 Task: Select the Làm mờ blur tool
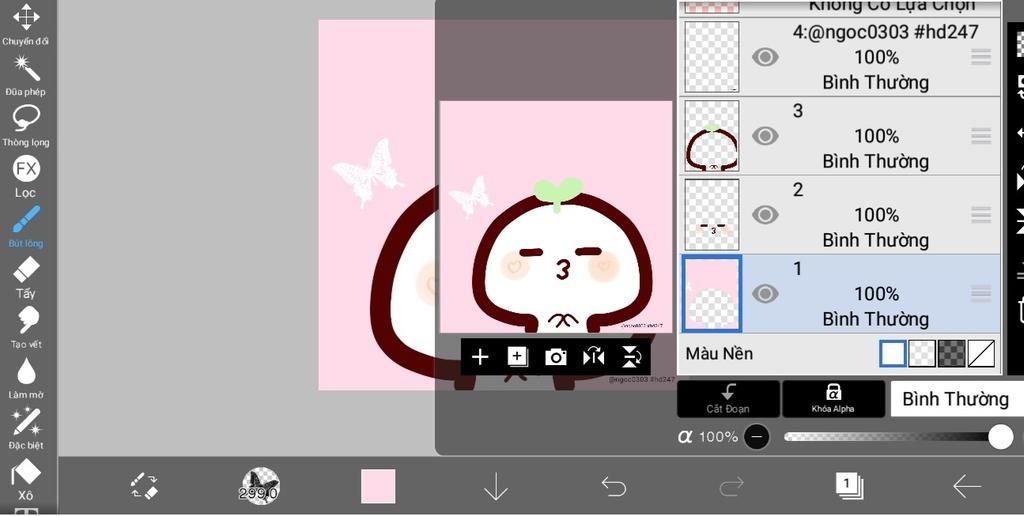25,378
